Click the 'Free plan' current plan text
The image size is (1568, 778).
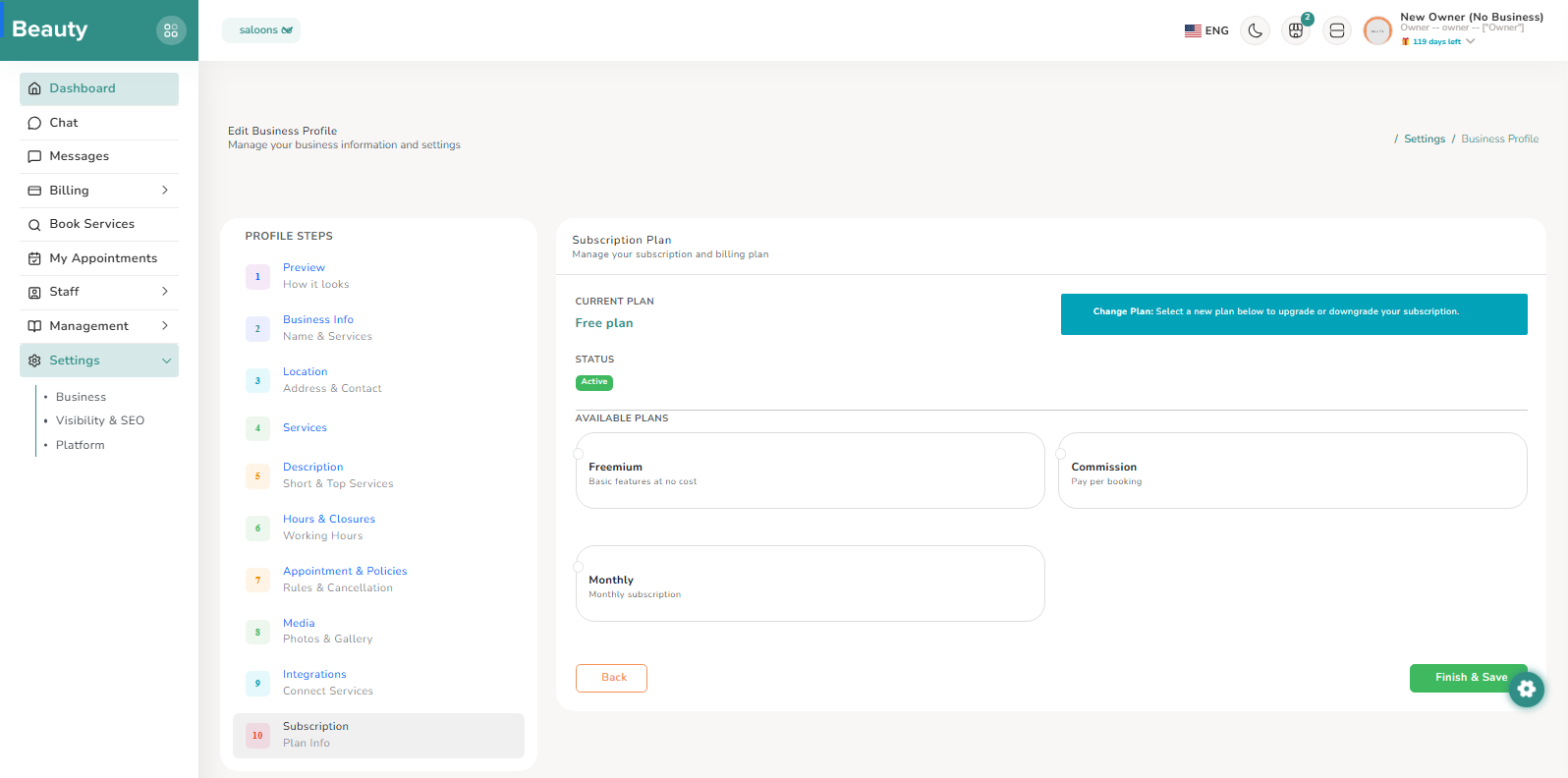click(604, 323)
